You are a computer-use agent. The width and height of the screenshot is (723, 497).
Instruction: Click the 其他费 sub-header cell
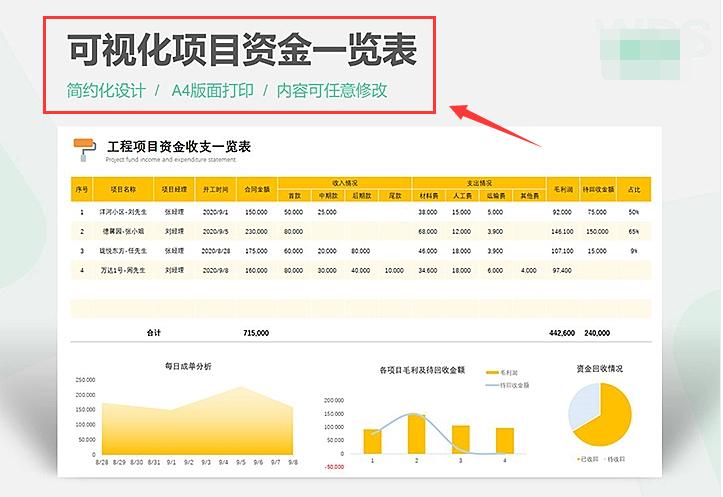click(x=529, y=195)
